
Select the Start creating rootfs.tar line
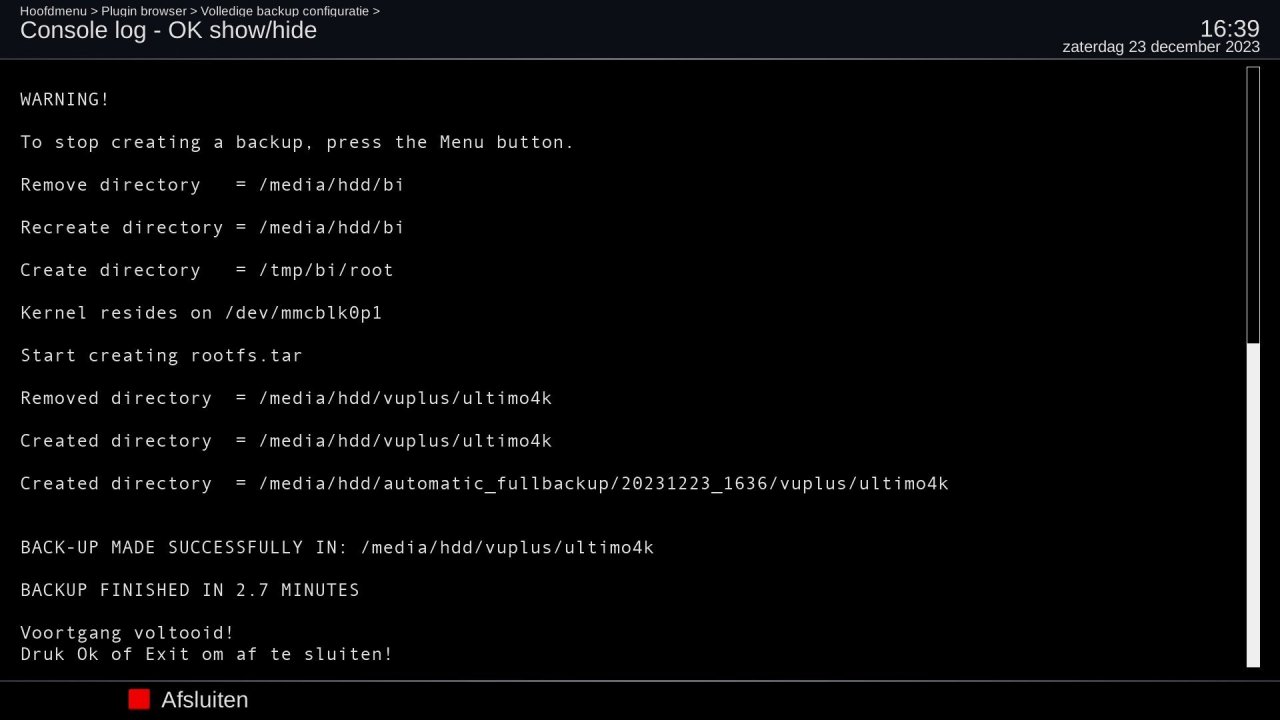[x=161, y=356]
